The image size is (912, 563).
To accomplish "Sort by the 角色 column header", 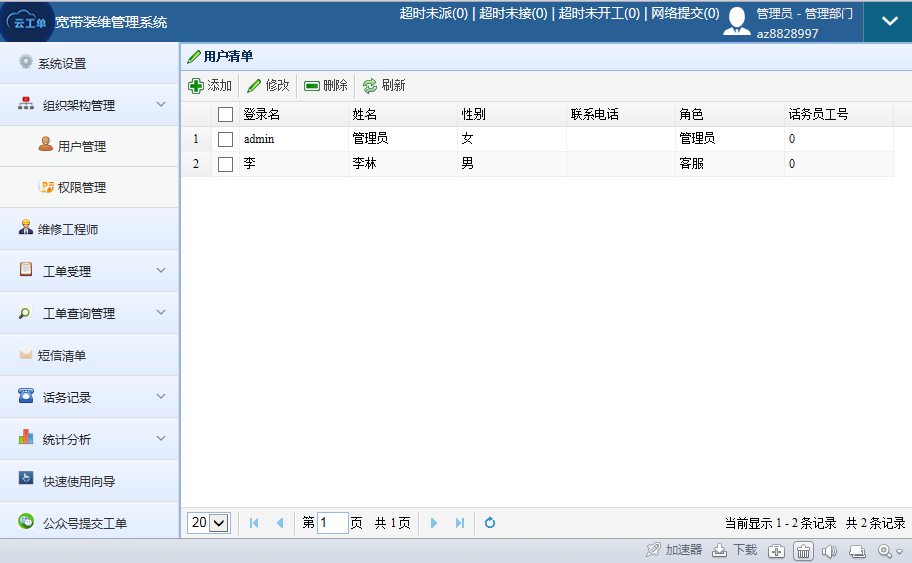I will [730, 115].
